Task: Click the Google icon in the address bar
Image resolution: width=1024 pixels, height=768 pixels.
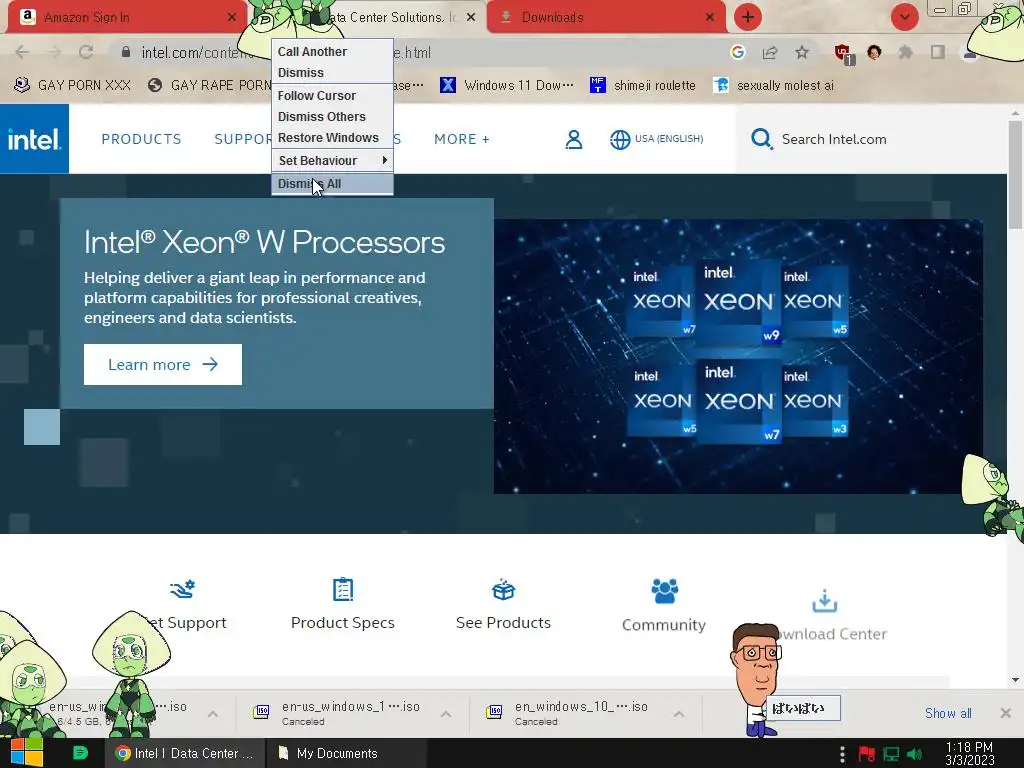Action: tap(738, 52)
